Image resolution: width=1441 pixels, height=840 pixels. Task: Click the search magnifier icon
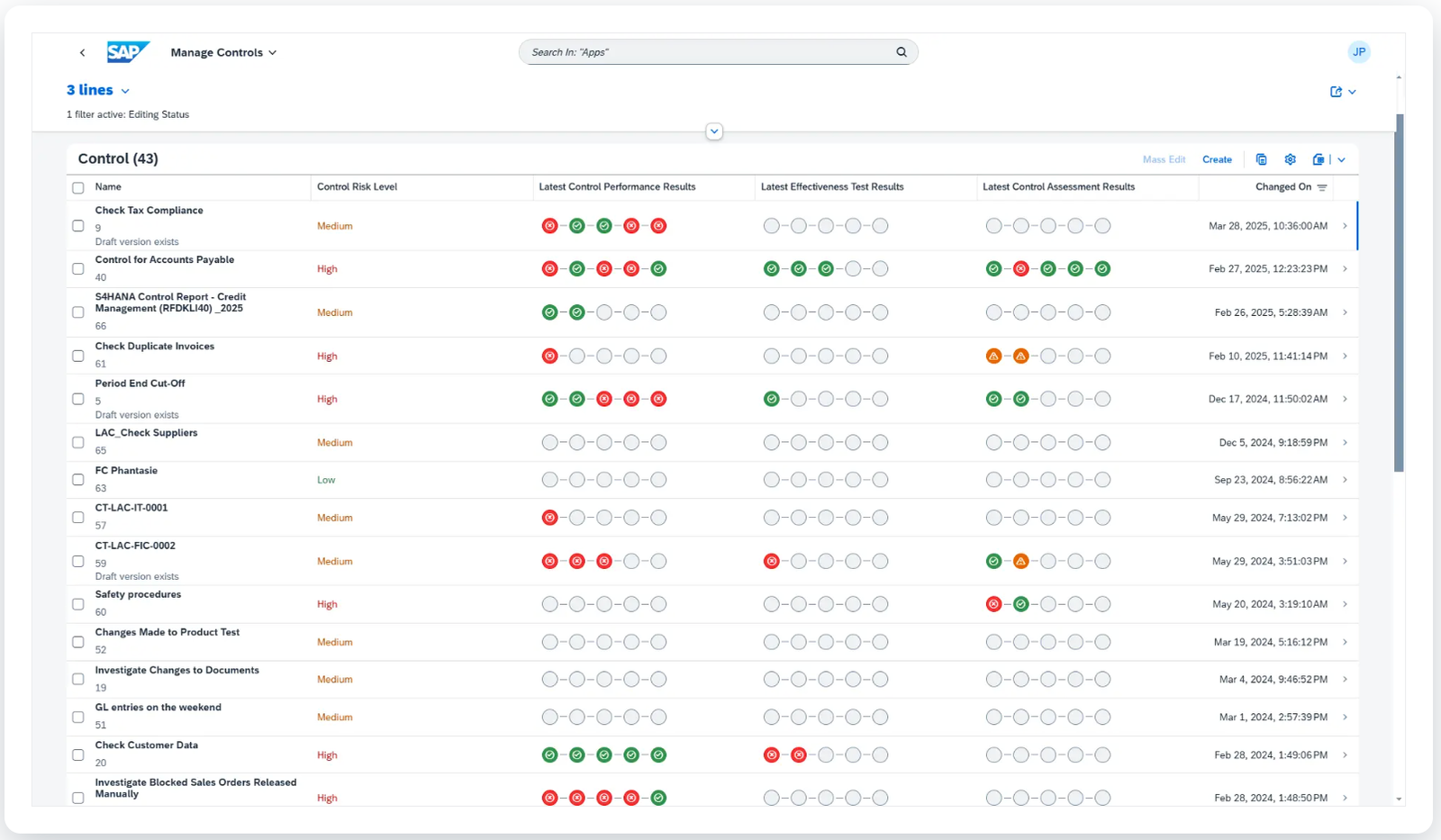901,52
